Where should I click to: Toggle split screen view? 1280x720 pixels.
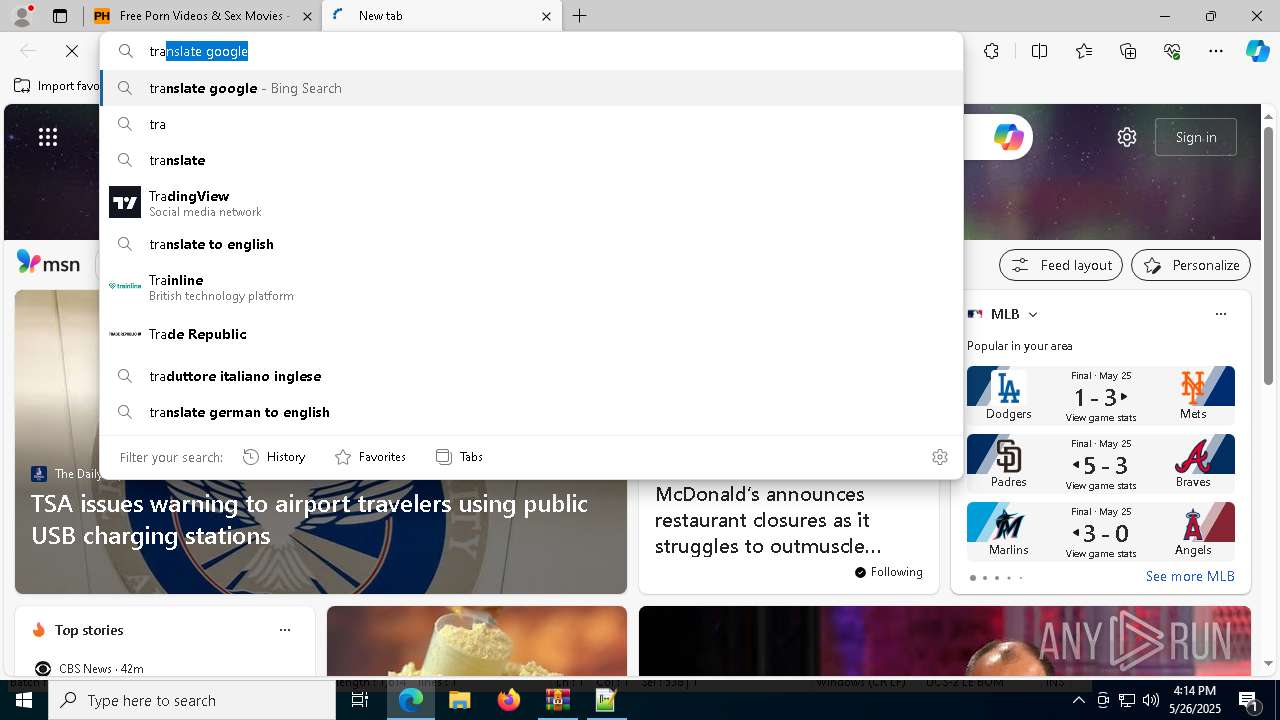[1039, 51]
